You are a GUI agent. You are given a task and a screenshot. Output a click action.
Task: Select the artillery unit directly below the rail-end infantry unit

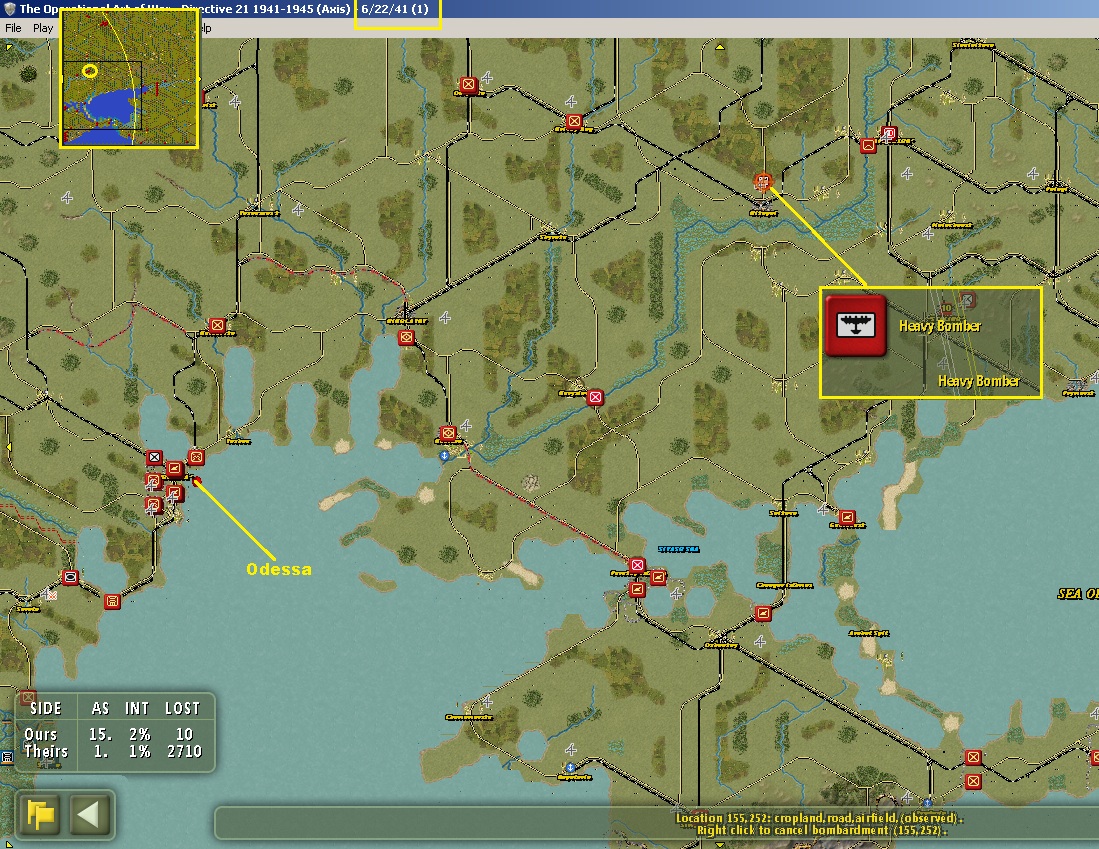pyautogui.click(x=637, y=589)
